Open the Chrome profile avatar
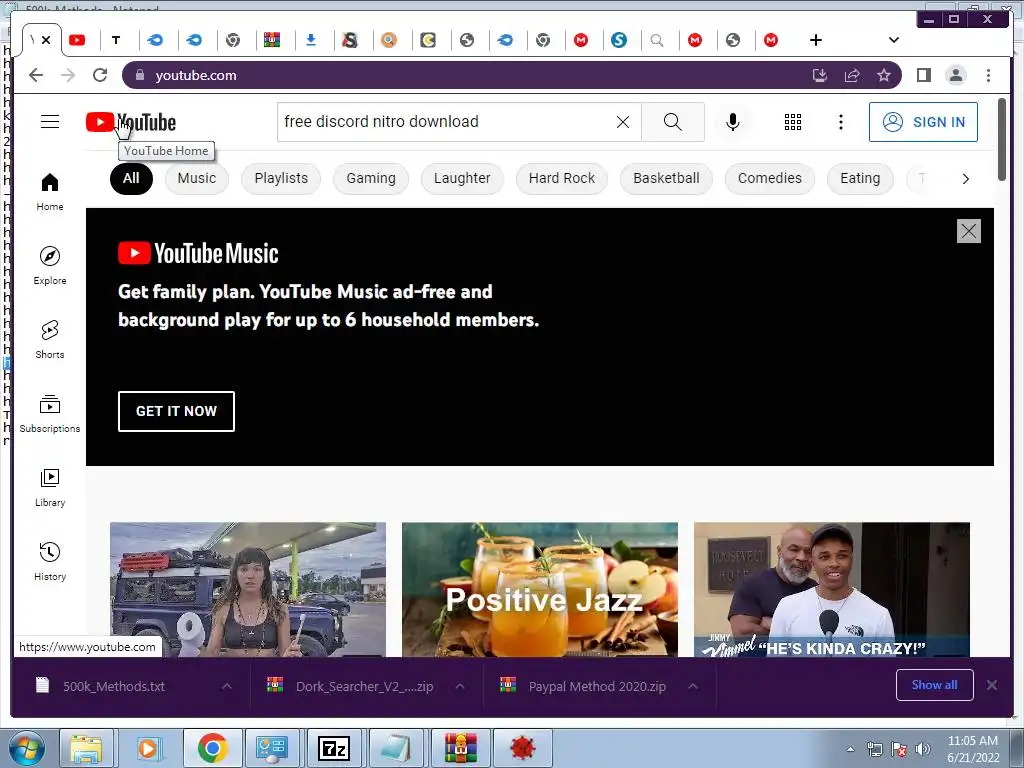The image size is (1024, 768). 955,75
